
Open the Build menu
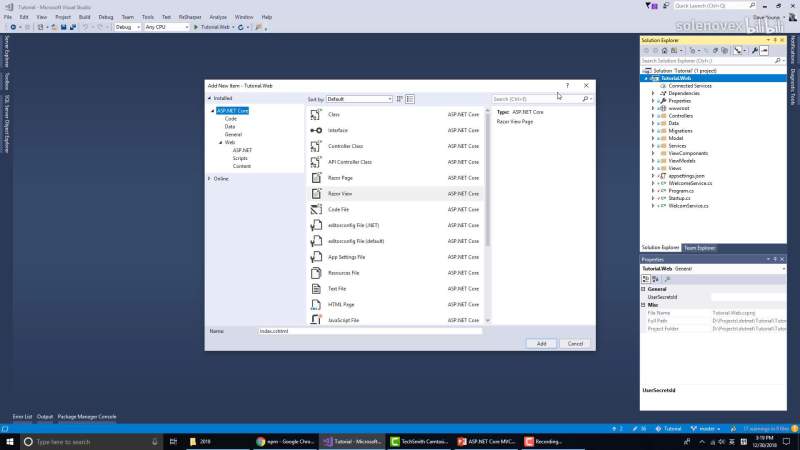[x=84, y=17]
